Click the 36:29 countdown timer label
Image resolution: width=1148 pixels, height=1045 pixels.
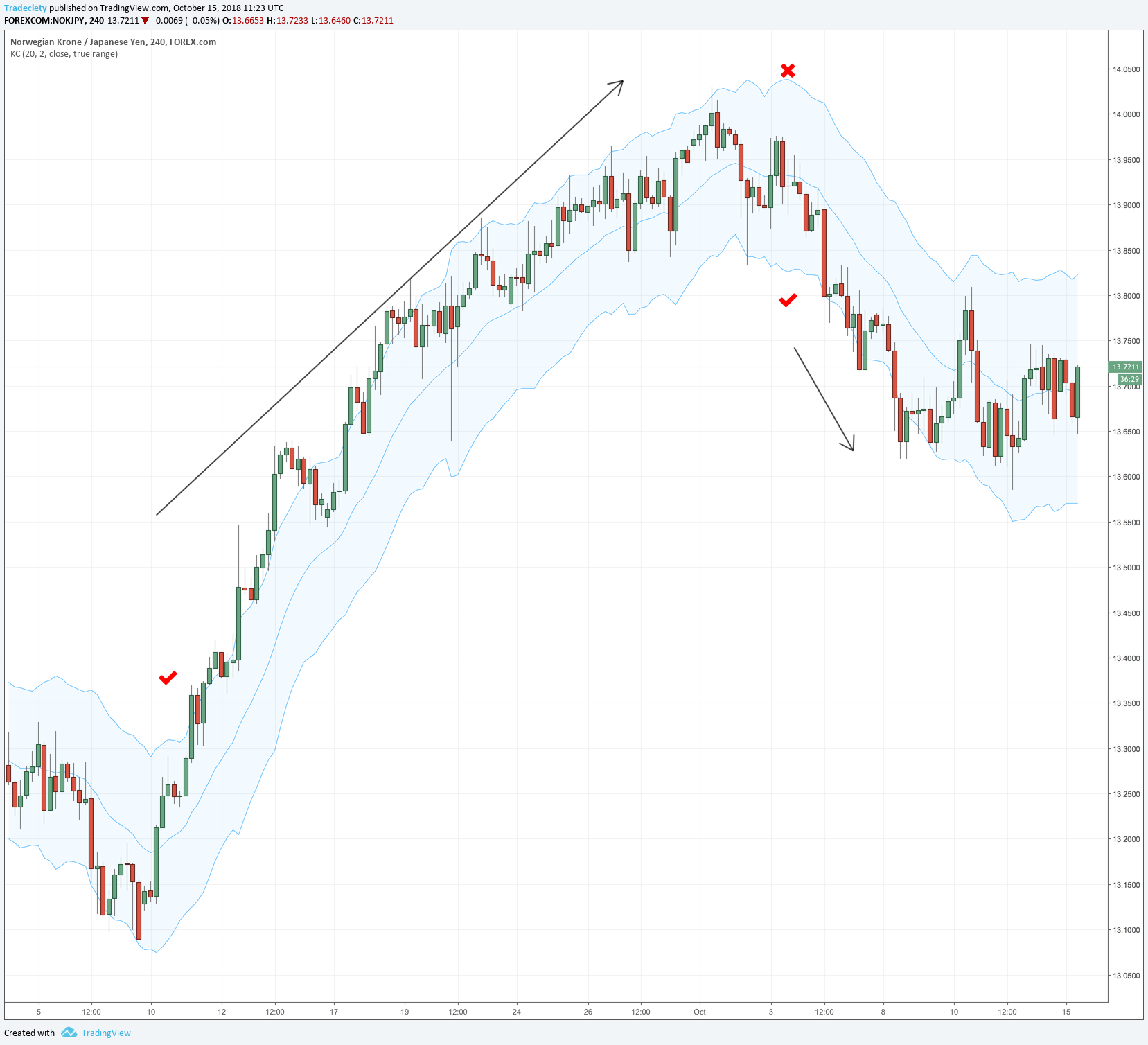[1129, 379]
